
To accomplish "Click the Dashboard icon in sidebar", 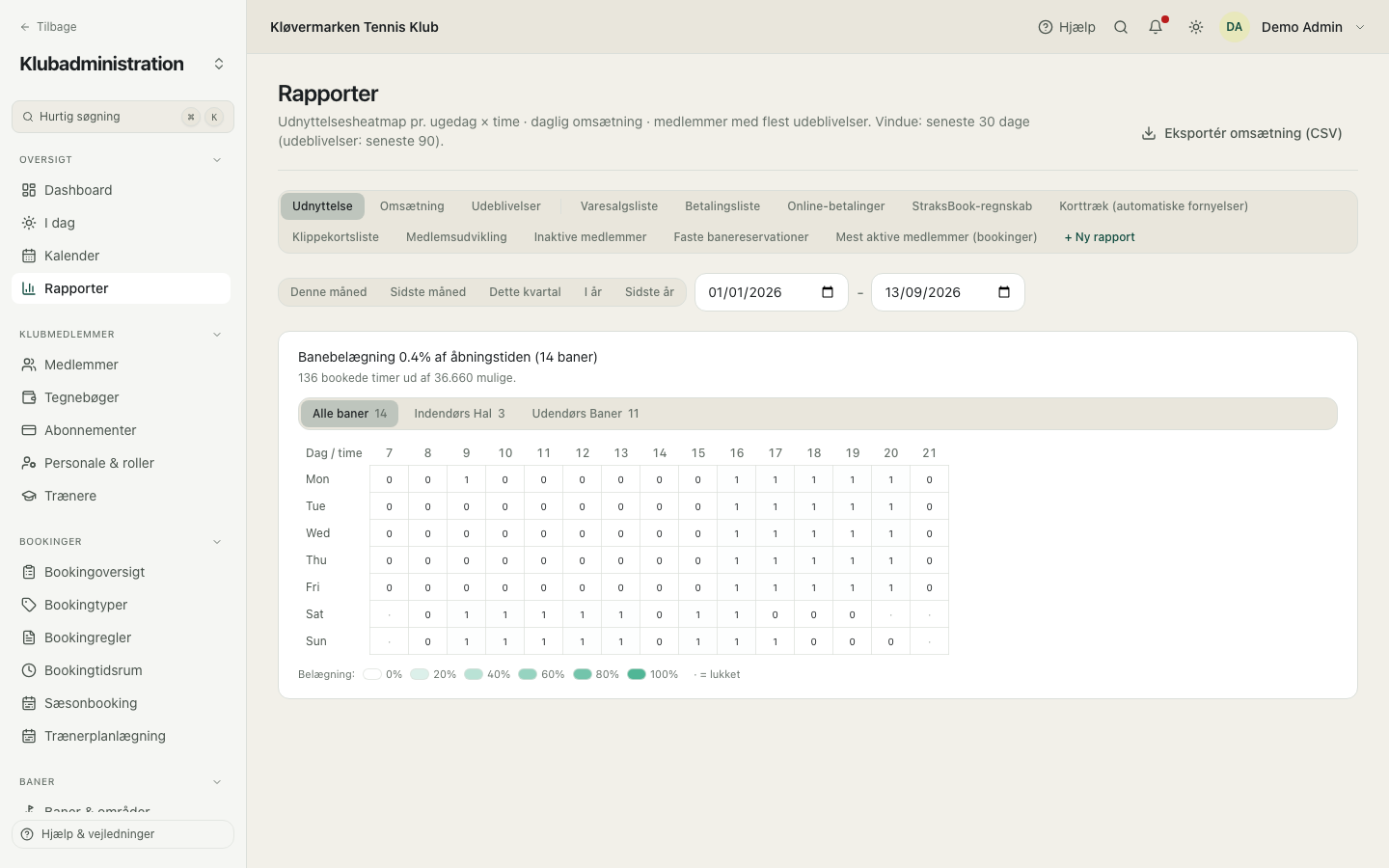I will coord(29,190).
